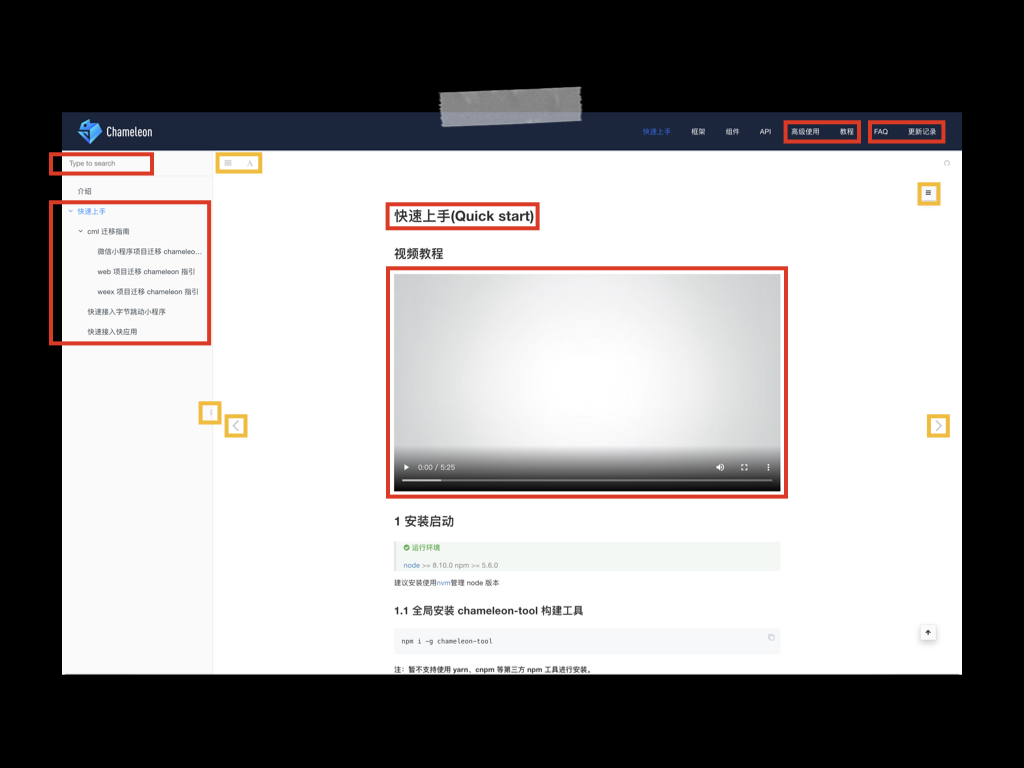Click the 视频教程 heading
Screen dimensions: 1024x768
pos(419,254)
